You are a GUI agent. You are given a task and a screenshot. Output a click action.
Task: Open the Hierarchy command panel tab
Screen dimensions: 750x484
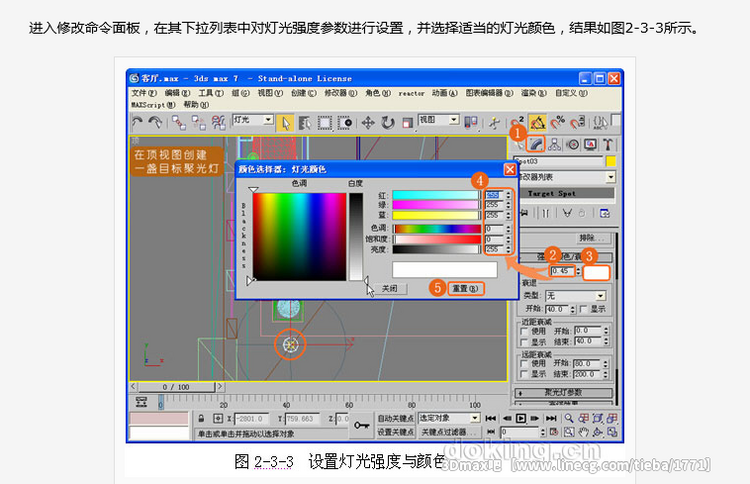coord(555,144)
